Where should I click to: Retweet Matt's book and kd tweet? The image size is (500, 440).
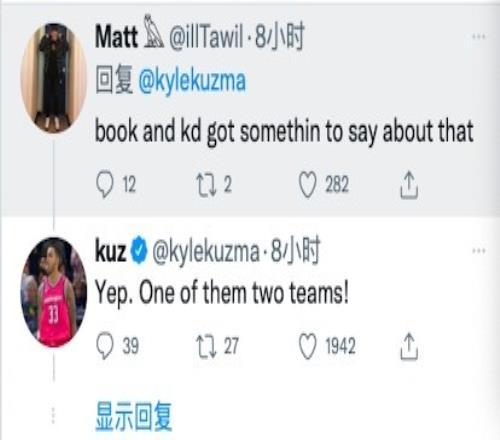(x=206, y=184)
